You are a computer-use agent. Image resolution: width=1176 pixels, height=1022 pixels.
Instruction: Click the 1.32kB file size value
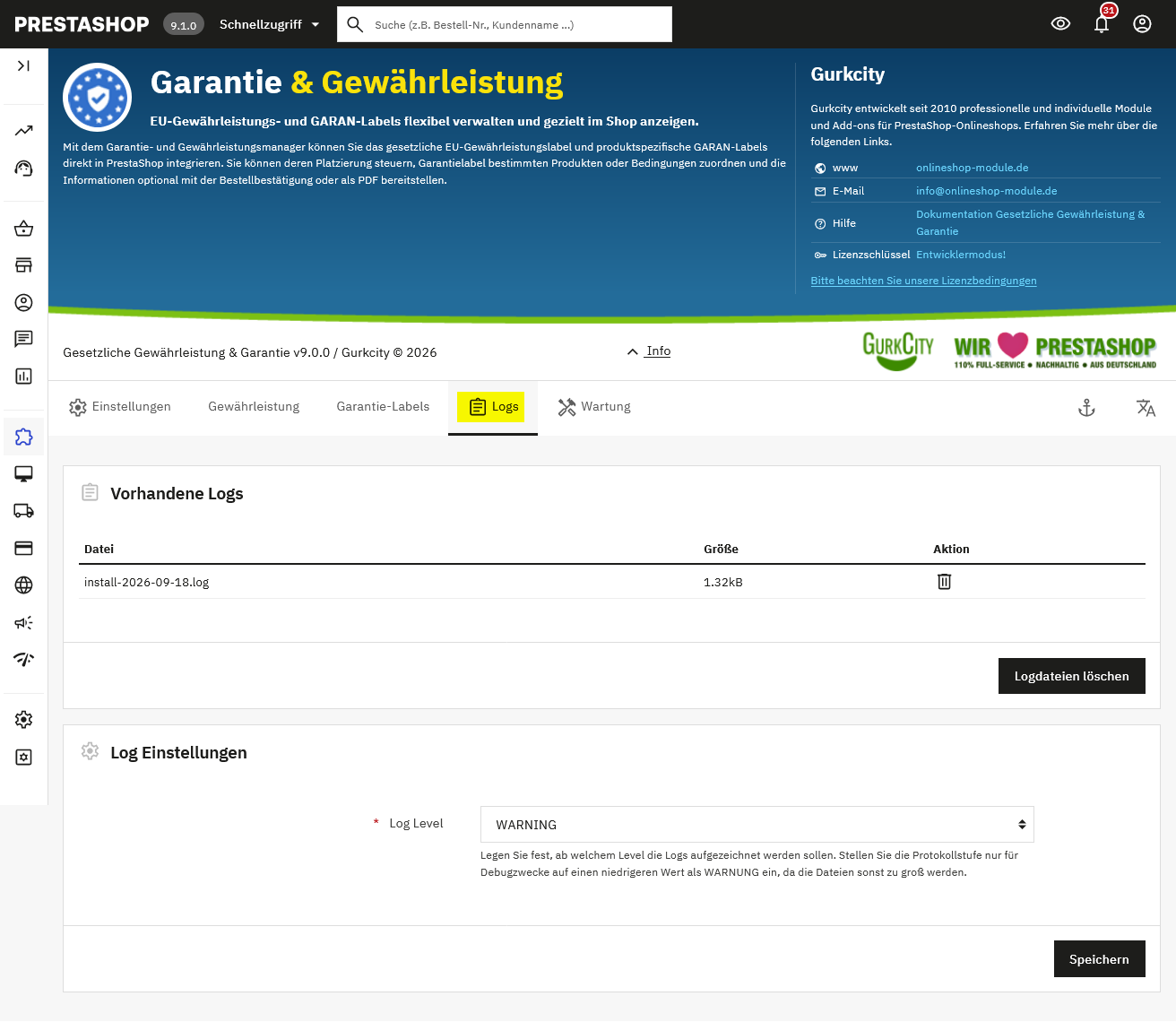tap(722, 583)
